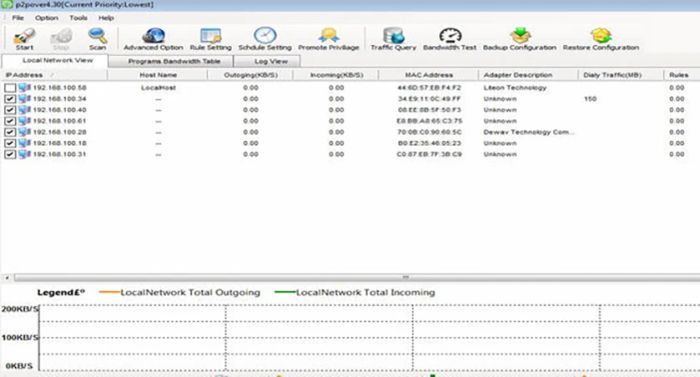Click the 200KB/S axis label
Image resolution: width=700 pixels, height=377 pixels.
(20, 309)
